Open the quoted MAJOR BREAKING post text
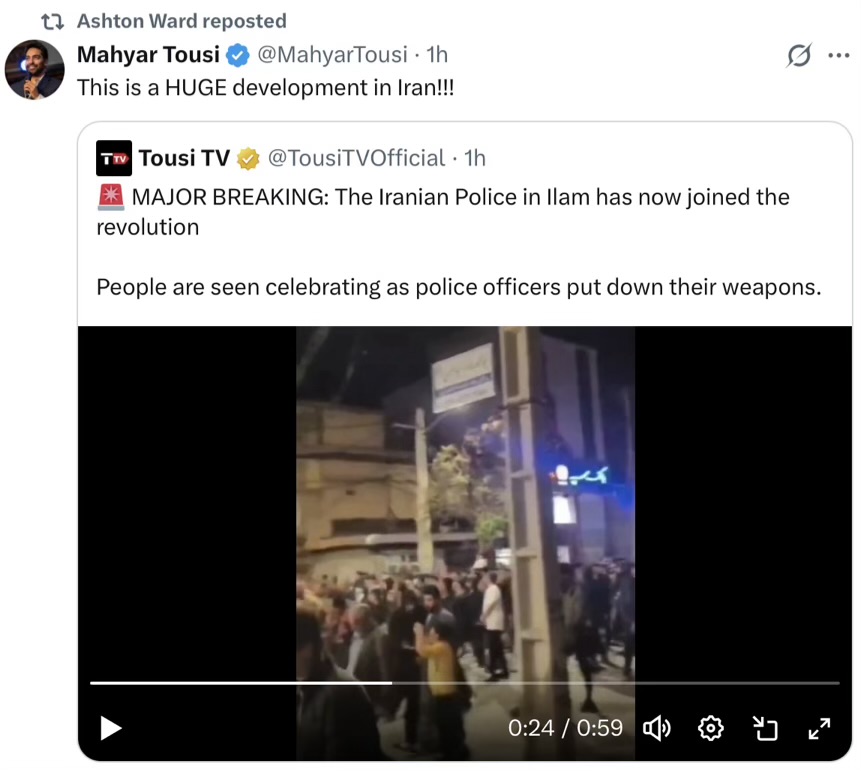 click(x=443, y=212)
